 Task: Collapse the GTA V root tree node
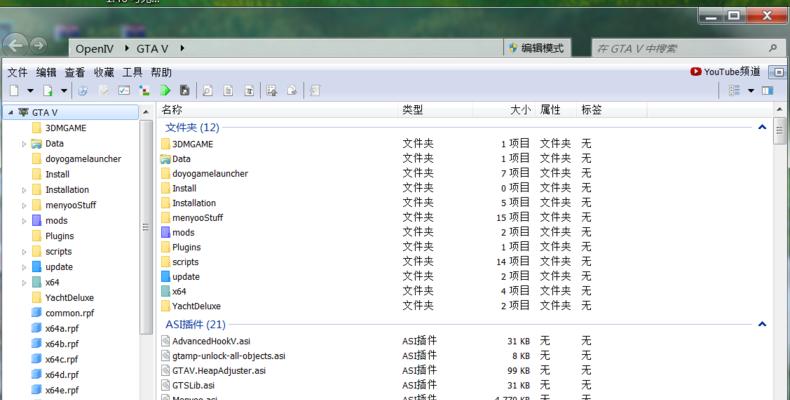pos(11,112)
